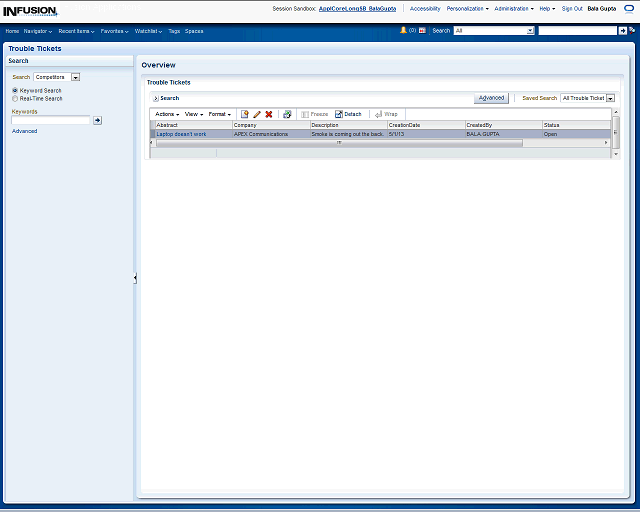Click the Sign Out link

(x=572, y=8)
